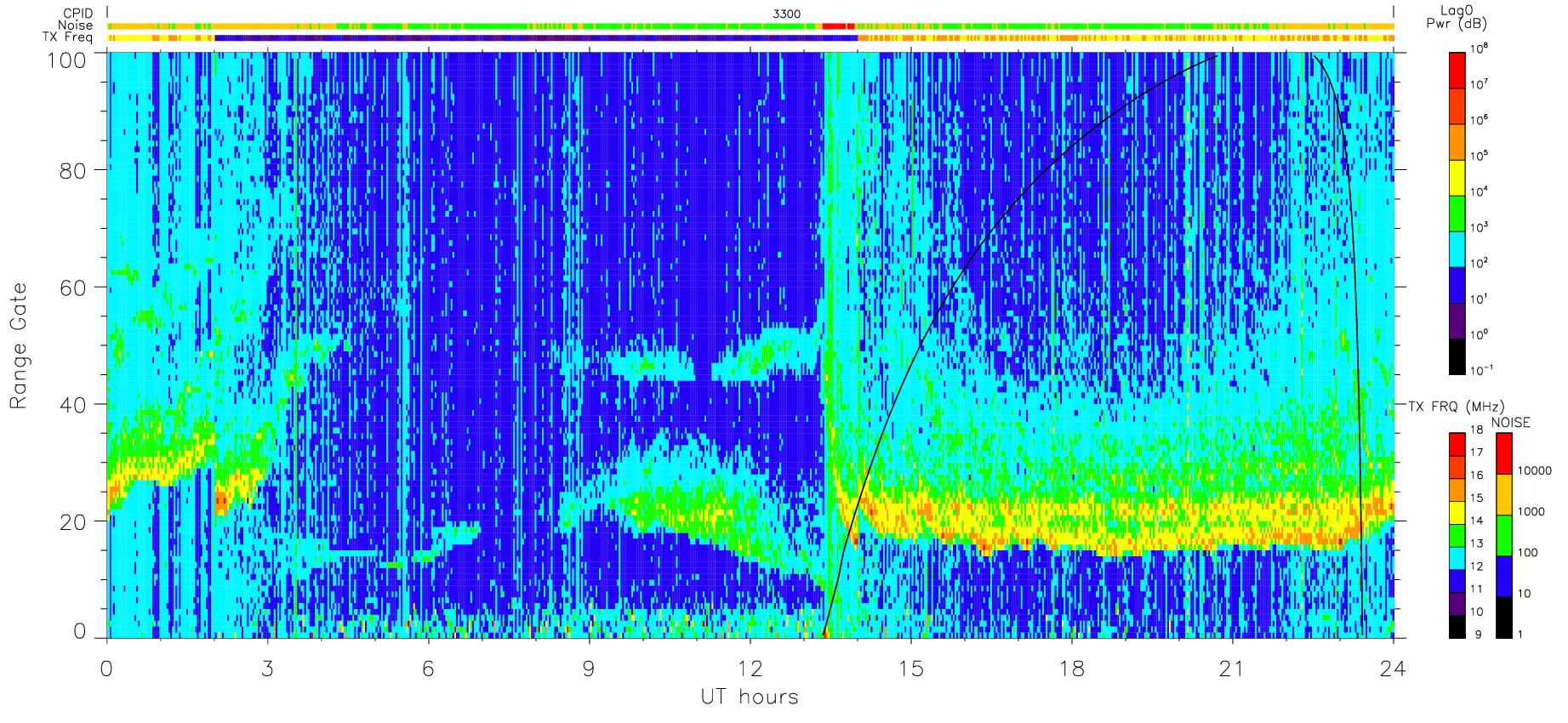Pick the black bottom segment of the Lag0 power colorbar
This screenshot has width=1568, height=723.
click(1457, 356)
